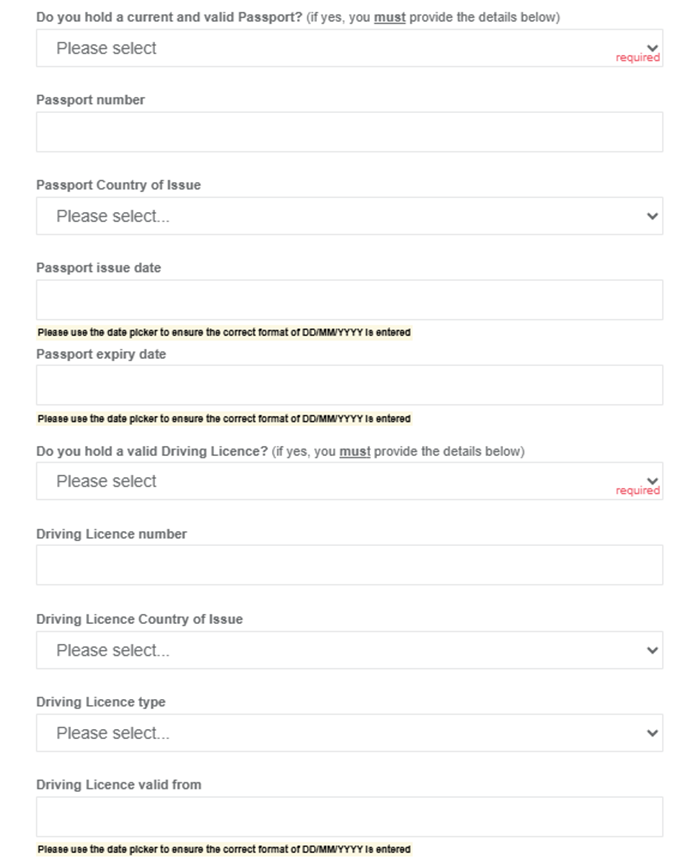Click the "Passport number" label
This screenshot has height=860, width=697.
point(90,100)
